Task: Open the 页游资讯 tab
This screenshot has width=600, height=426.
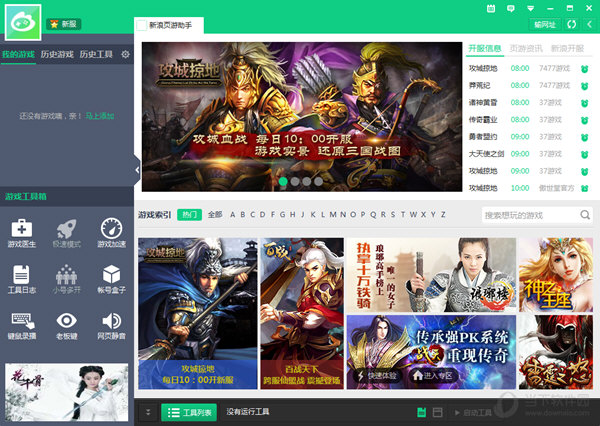Action: (526, 49)
